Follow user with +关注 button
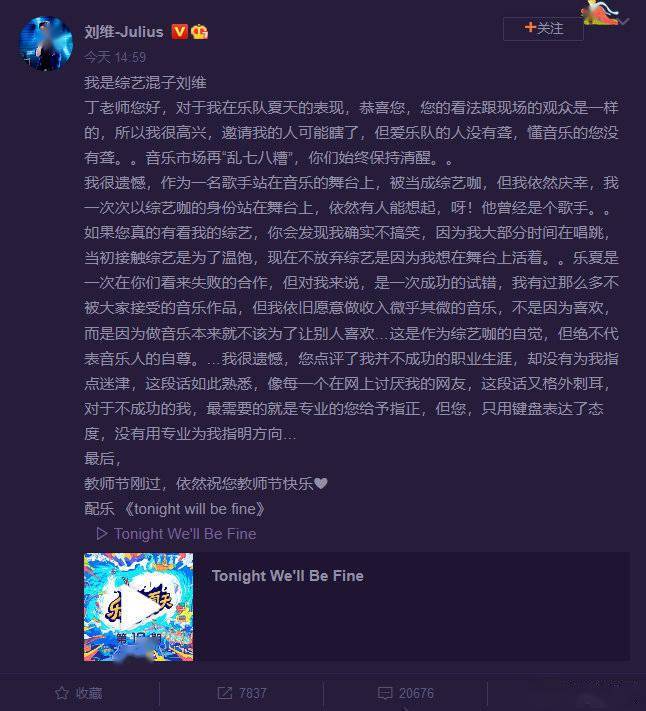The image size is (646, 711). pyautogui.click(x=543, y=29)
